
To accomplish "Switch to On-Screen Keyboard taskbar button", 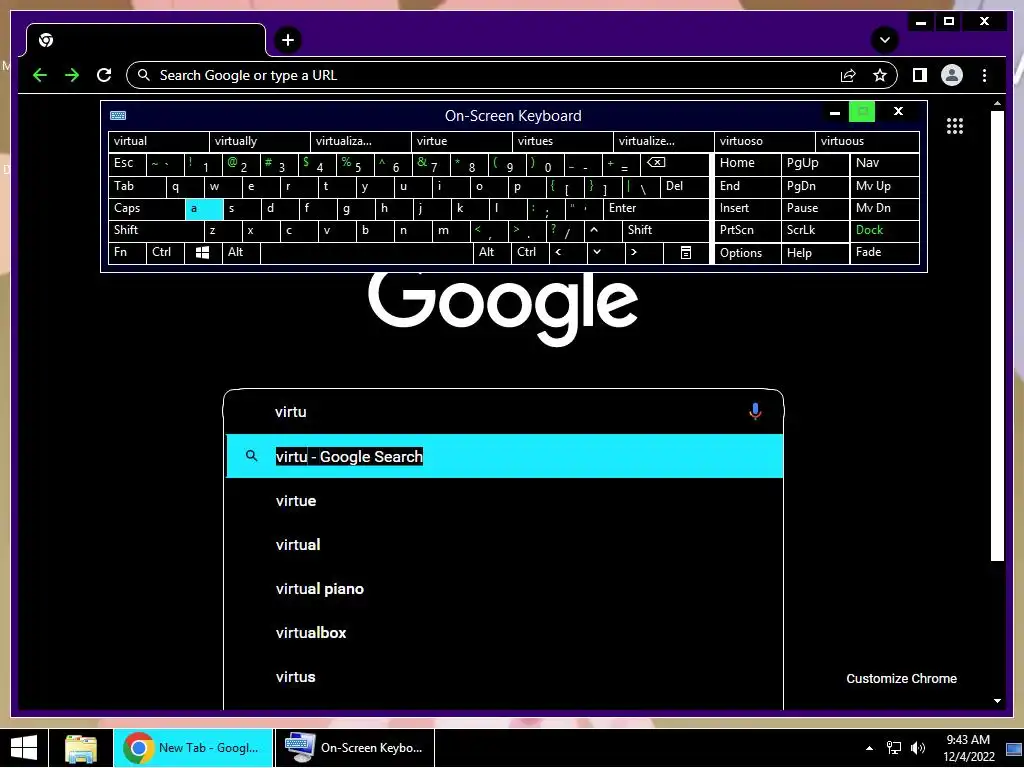I will tap(355, 748).
